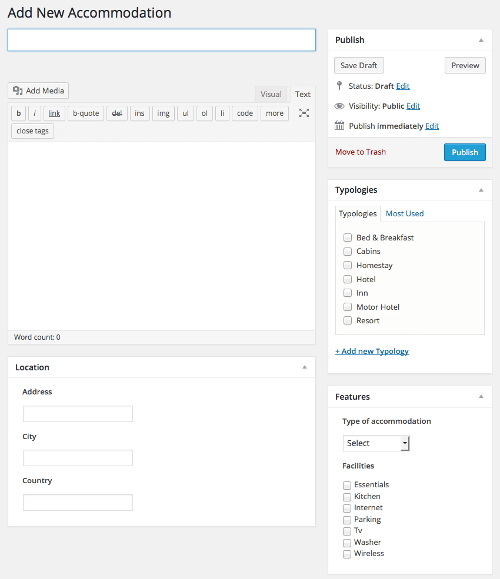Insert code tag in editor

pyautogui.click(x=245, y=113)
